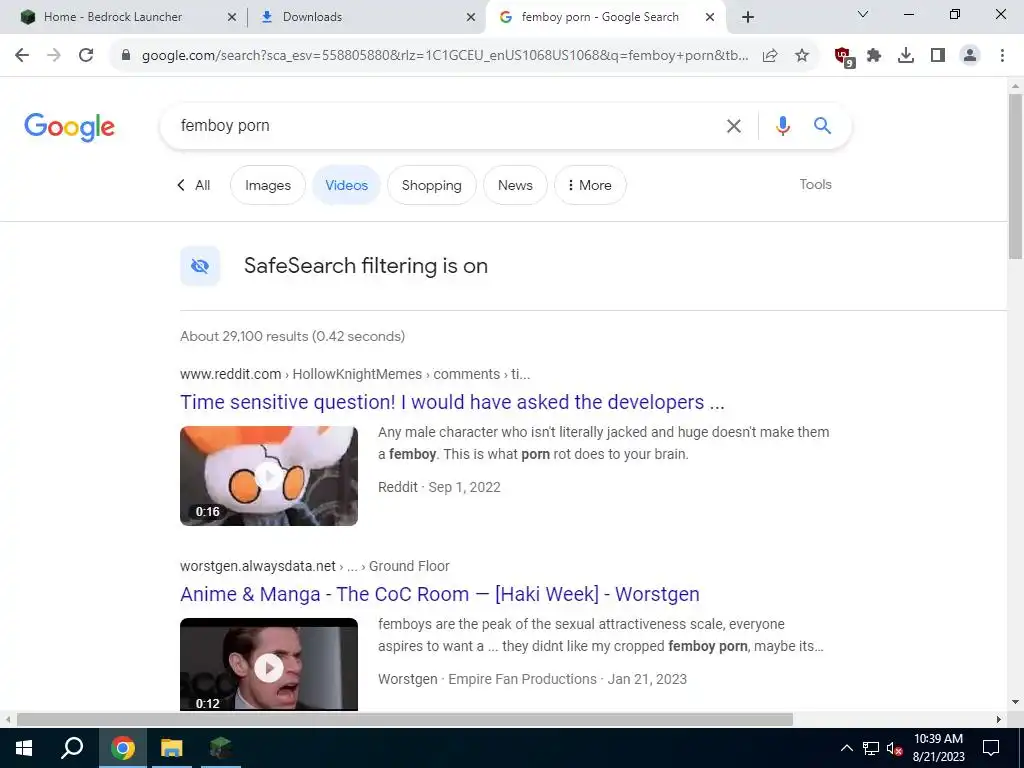Expand the More filters dropdown
Viewport: 1024px width, 768px height.
590,185
